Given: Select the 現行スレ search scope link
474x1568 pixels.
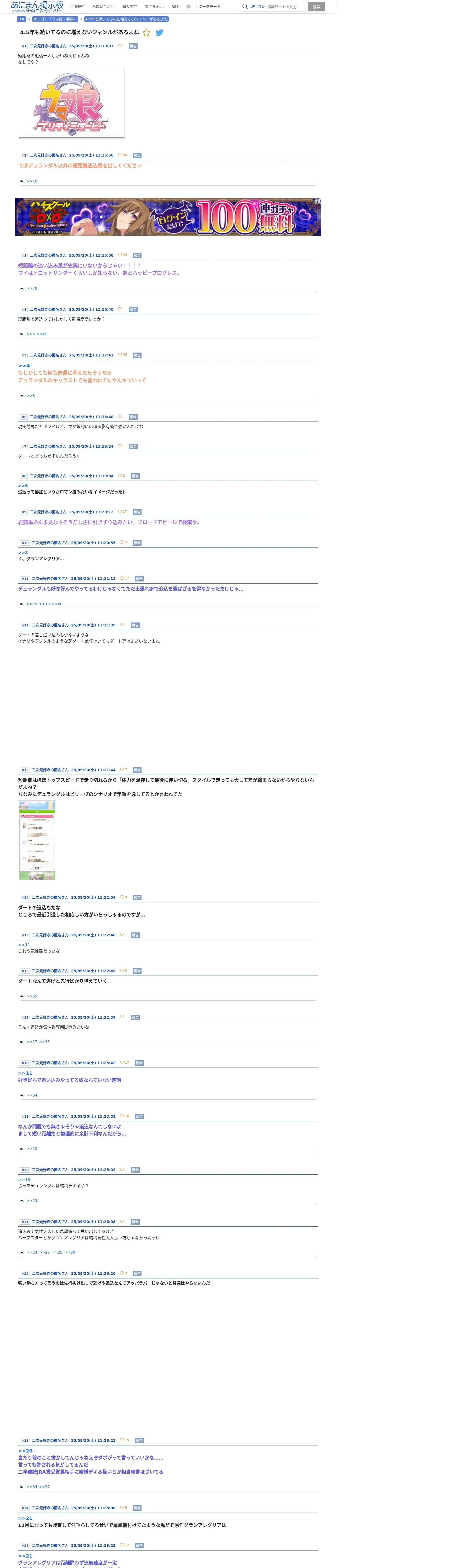Looking at the screenshot, I should pyautogui.click(x=258, y=7).
